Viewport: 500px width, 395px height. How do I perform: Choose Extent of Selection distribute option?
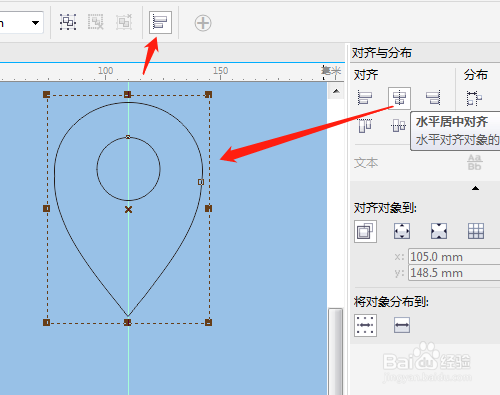[x=365, y=325]
